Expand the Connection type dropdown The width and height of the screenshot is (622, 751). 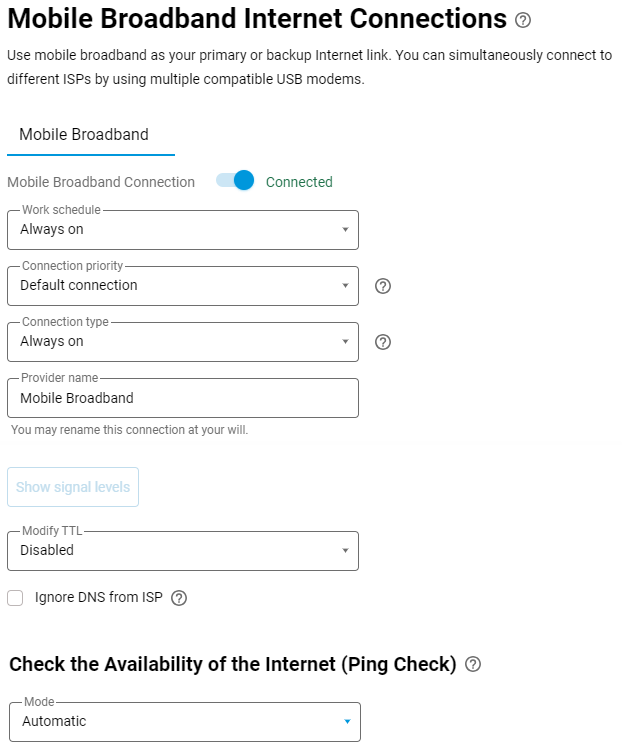[x=183, y=342]
